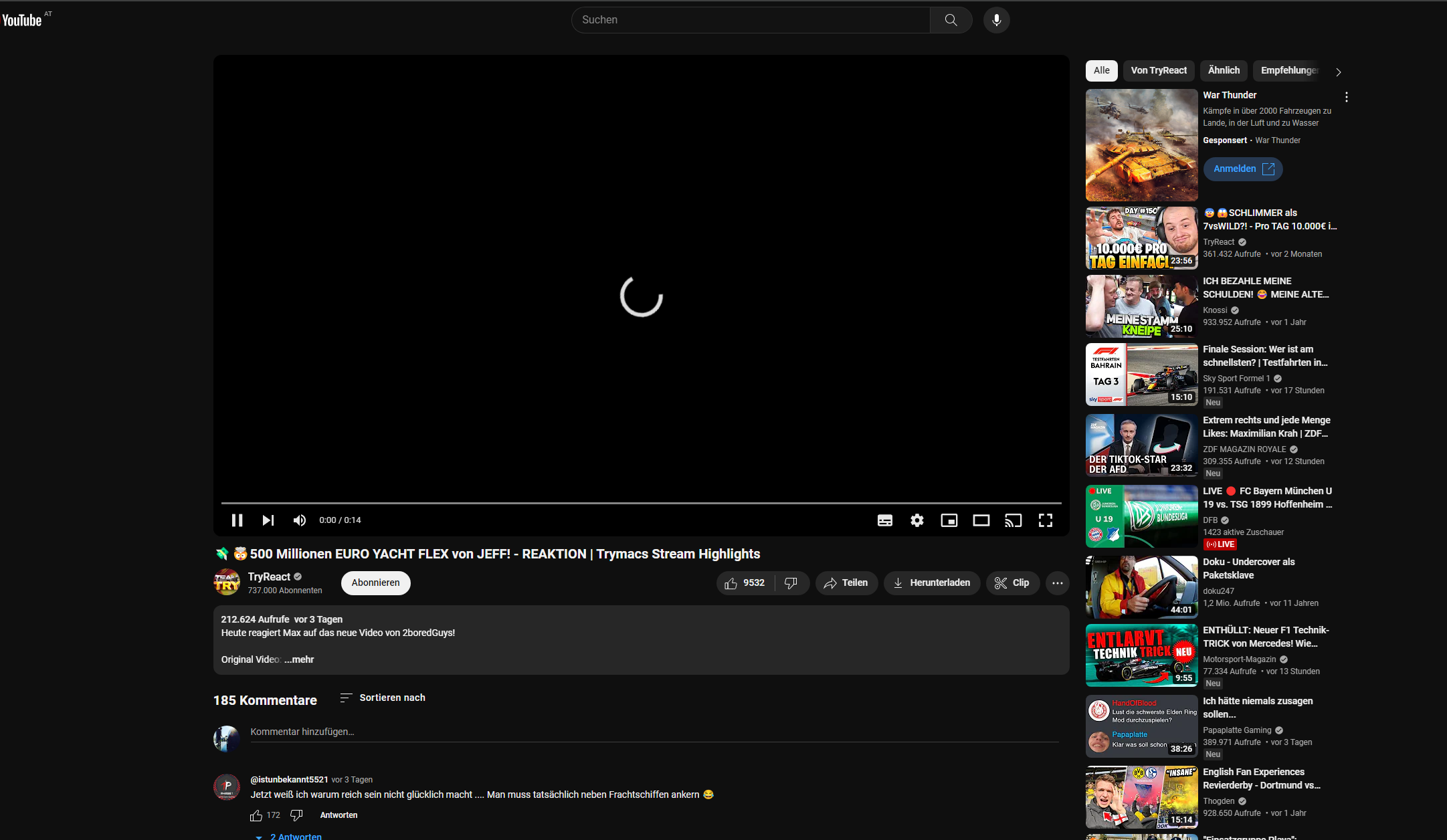Screen dimensions: 1447x840
Task: Click the Herunterladen button
Action: pyautogui.click(x=931, y=583)
